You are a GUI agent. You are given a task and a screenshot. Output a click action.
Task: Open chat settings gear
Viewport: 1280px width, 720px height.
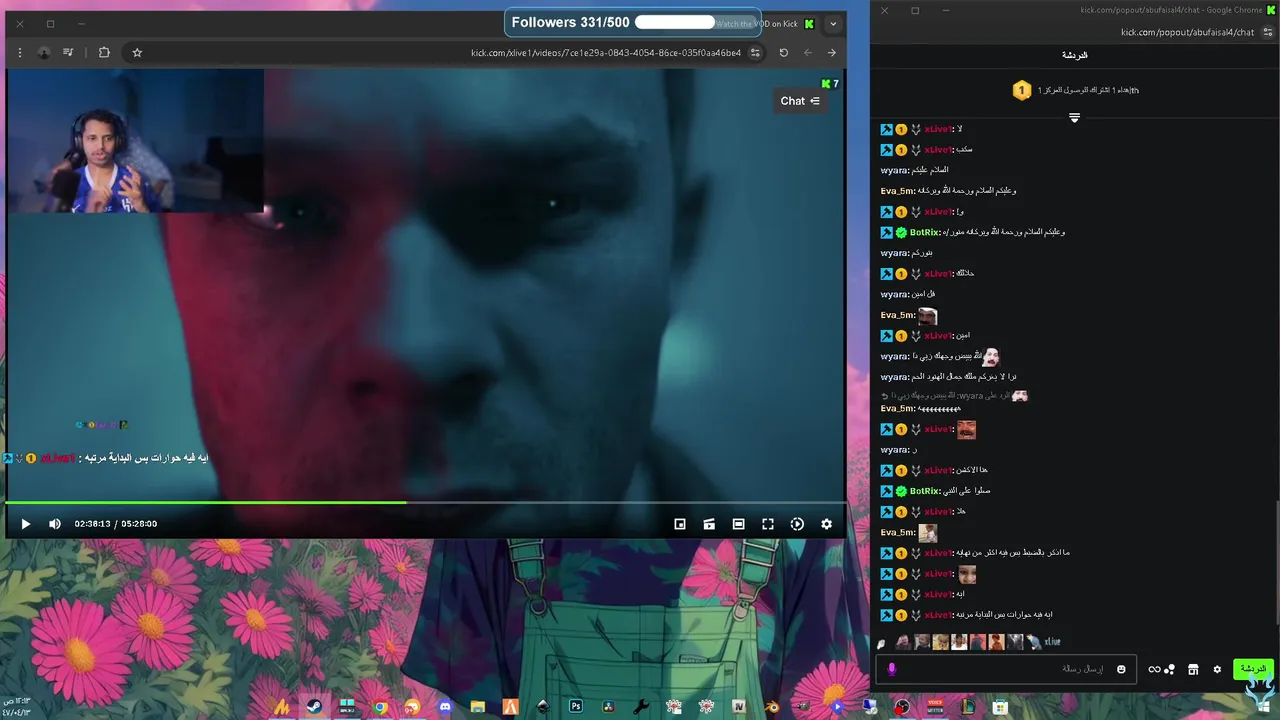click(x=1217, y=669)
